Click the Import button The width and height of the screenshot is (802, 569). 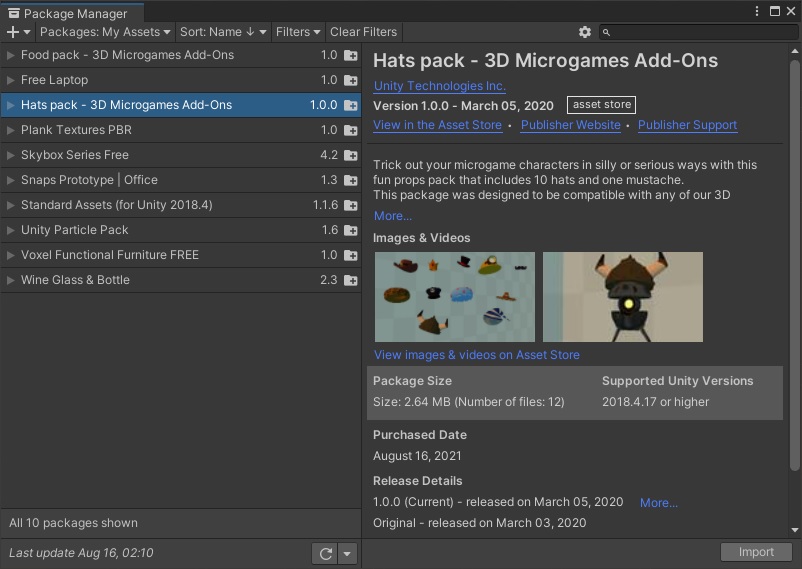coord(756,552)
